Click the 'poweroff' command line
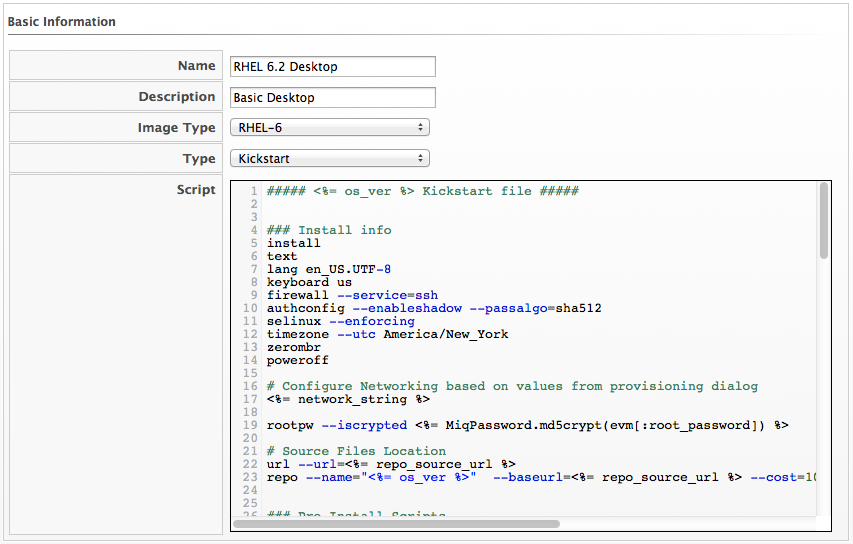 point(297,360)
